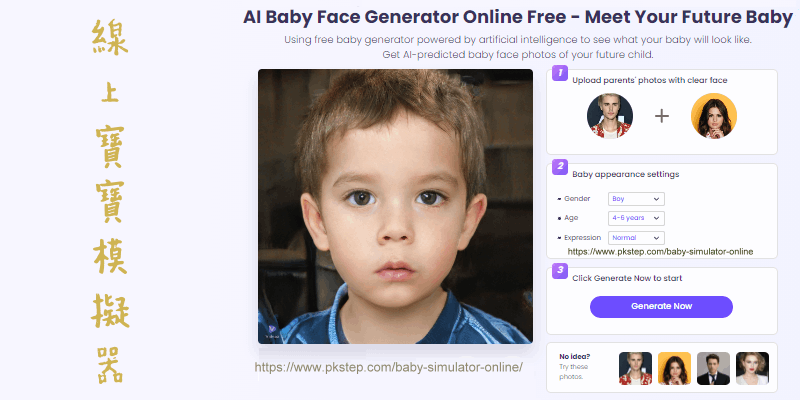The image size is (800, 400).
Task: Select the mother photo with yellow background
Action: [x=714, y=116]
